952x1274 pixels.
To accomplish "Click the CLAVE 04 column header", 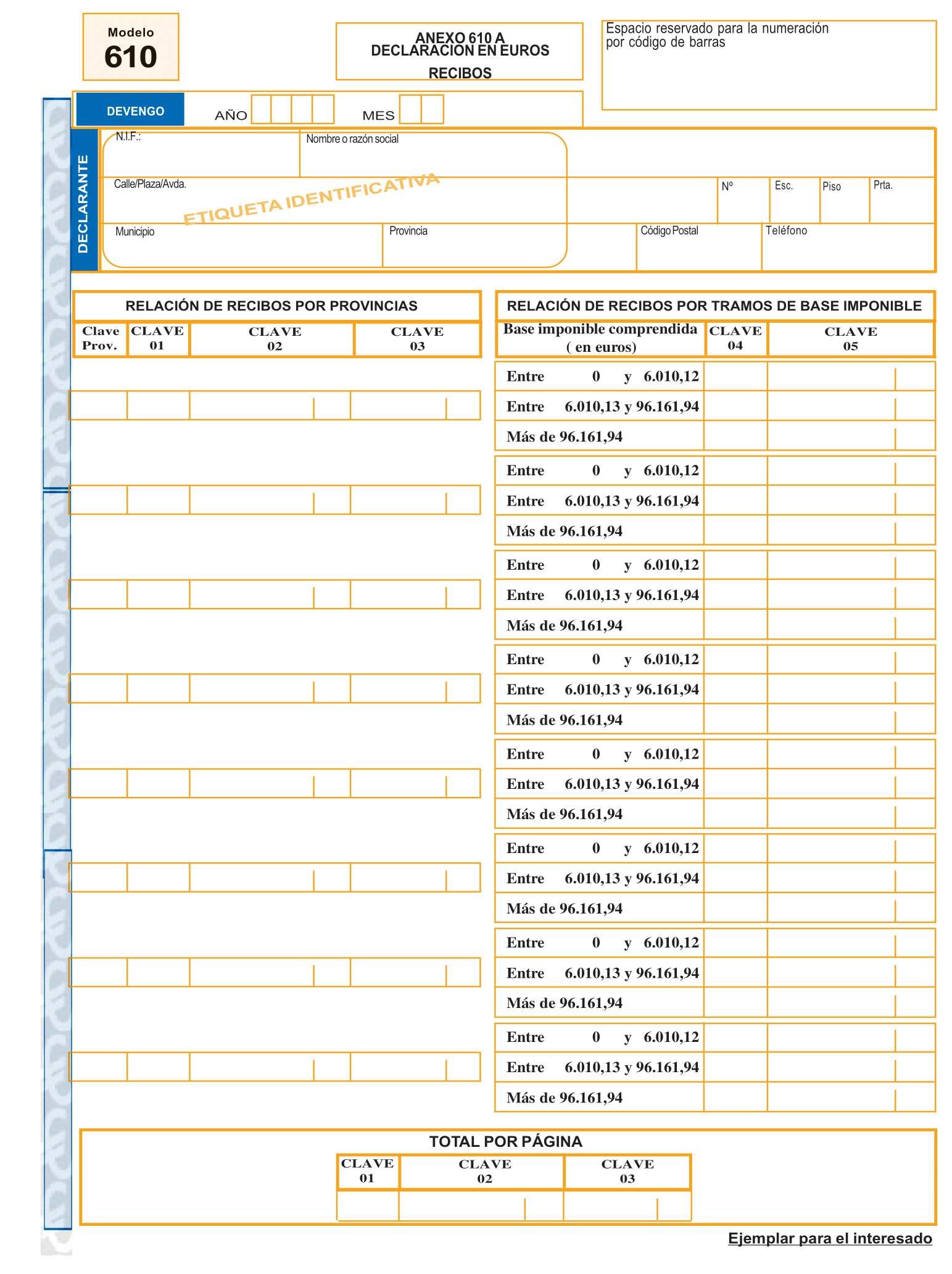I will pyautogui.click(x=736, y=338).
